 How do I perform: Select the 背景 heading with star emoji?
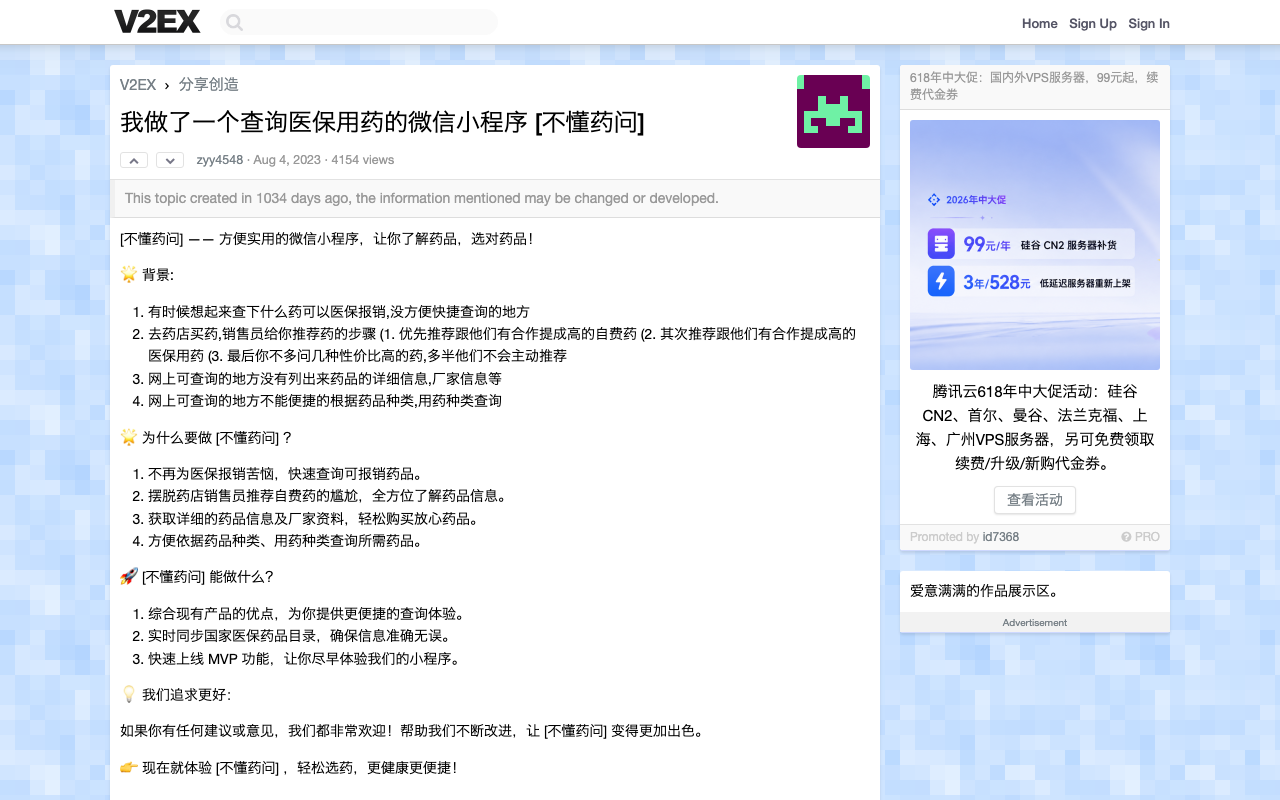147,275
